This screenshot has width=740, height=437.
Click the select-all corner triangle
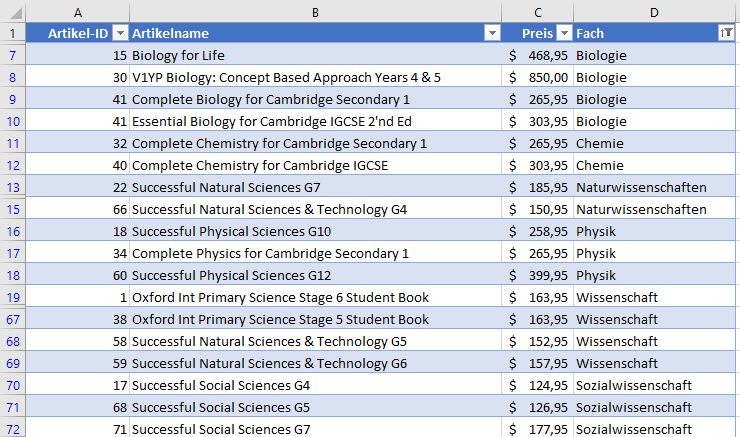pos(16,13)
